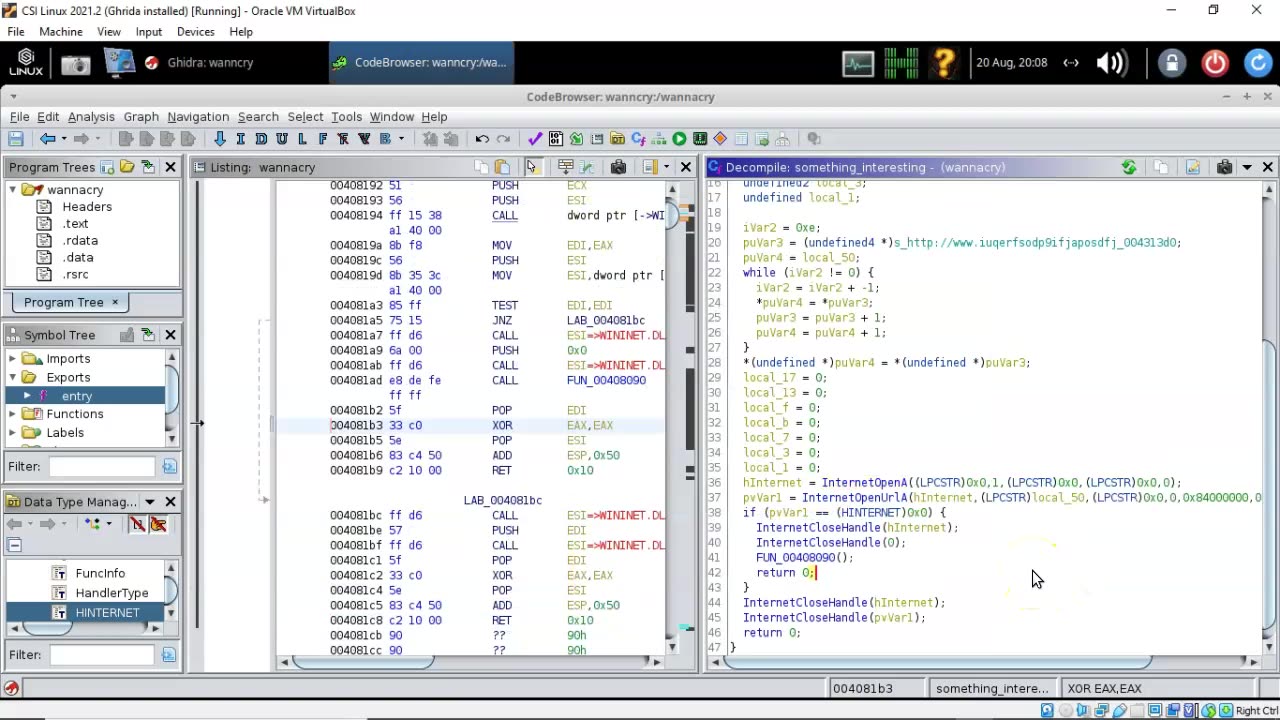This screenshot has height=720, width=1280.
Task: Click the 'F' next function toolbar icon
Action: click(323, 139)
